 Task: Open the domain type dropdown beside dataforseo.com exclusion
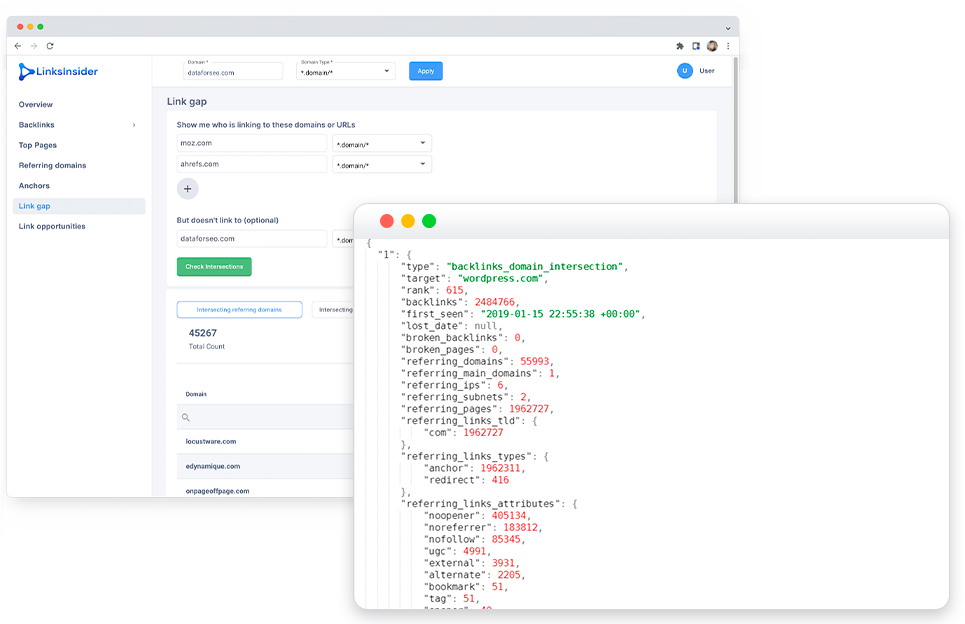click(343, 239)
